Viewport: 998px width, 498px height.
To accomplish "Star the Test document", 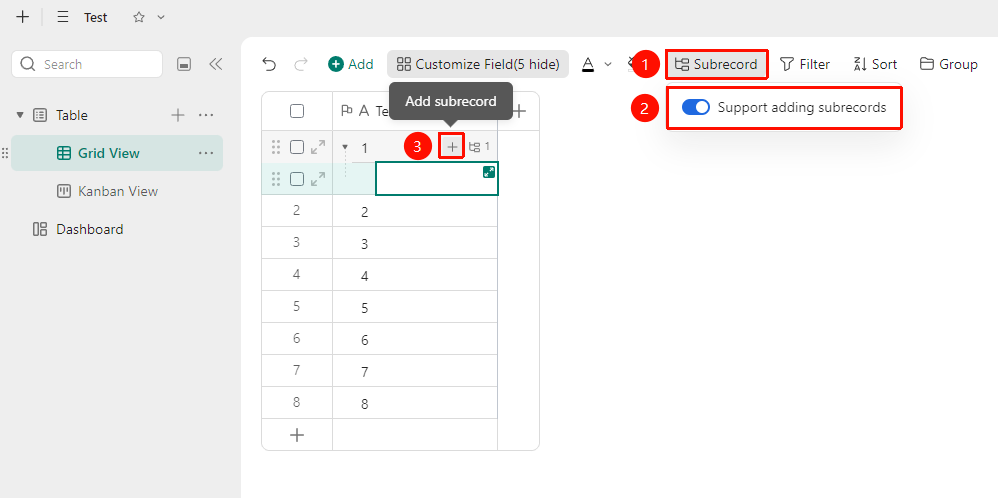I will coord(139,17).
